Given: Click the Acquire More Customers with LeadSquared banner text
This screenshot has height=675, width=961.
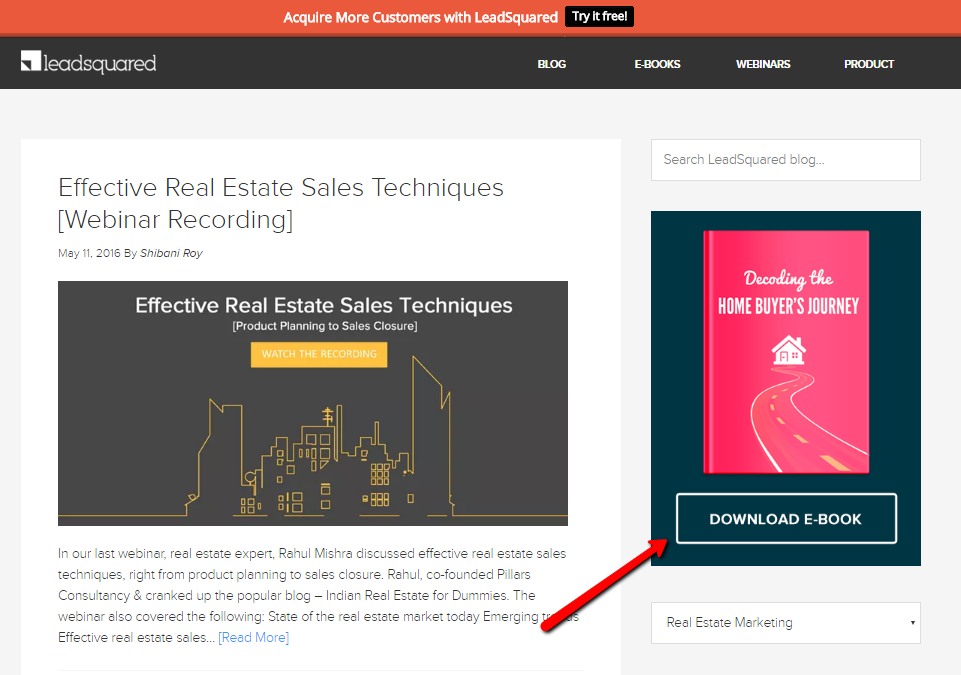Looking at the screenshot, I should pyautogui.click(x=420, y=17).
